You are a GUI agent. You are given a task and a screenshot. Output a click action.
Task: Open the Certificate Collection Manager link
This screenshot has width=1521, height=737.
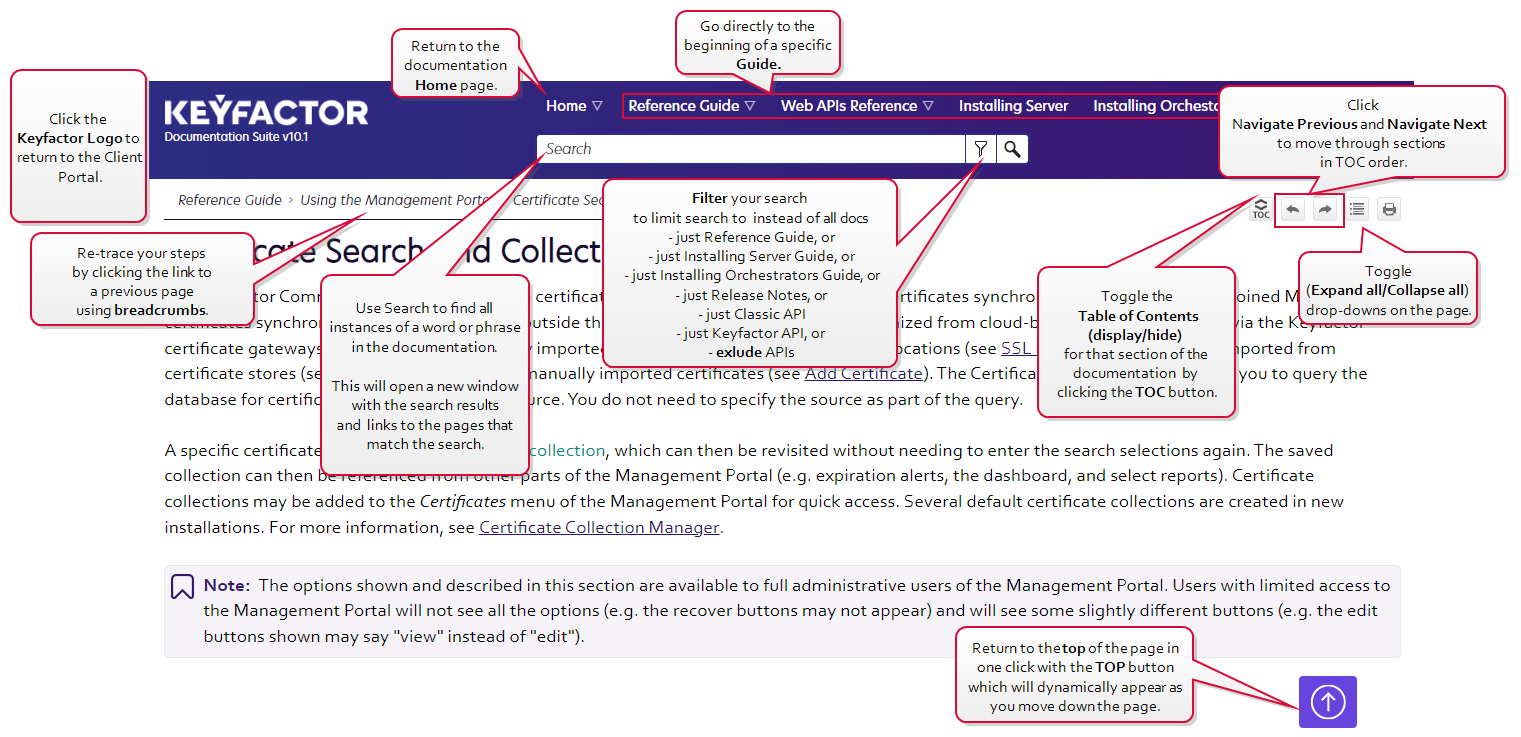pos(599,527)
